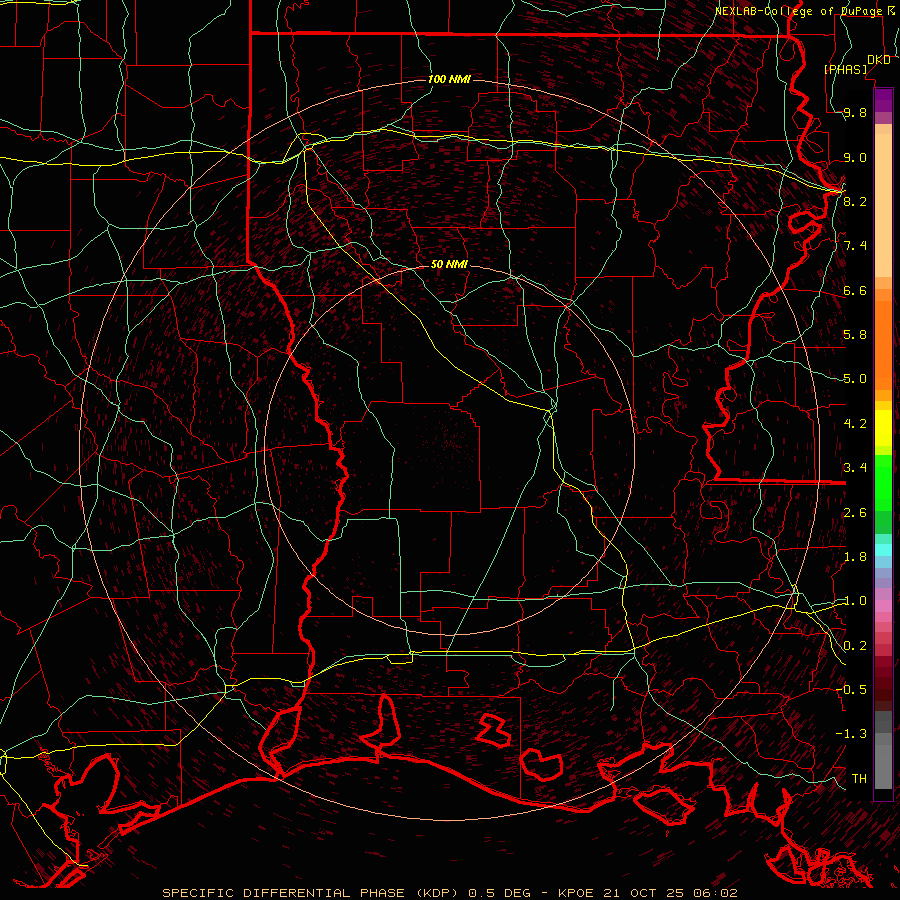
Task: Select the 0.2 legend value
Action: click(x=855, y=646)
